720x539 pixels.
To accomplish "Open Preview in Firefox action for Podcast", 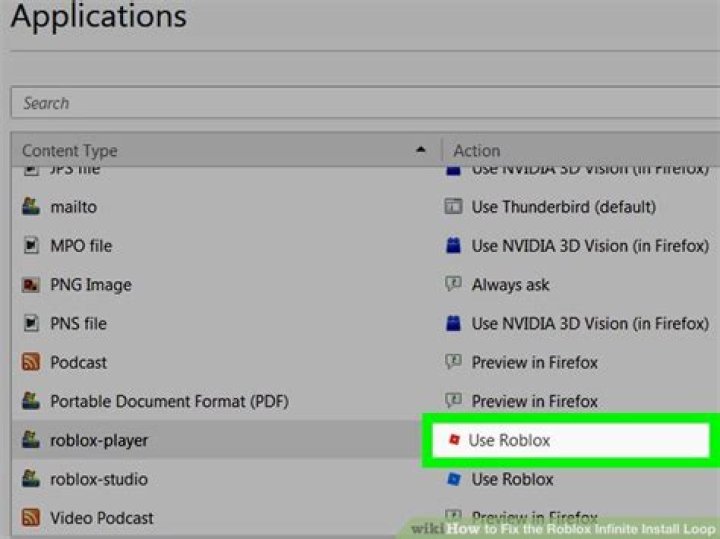I will [534, 363].
